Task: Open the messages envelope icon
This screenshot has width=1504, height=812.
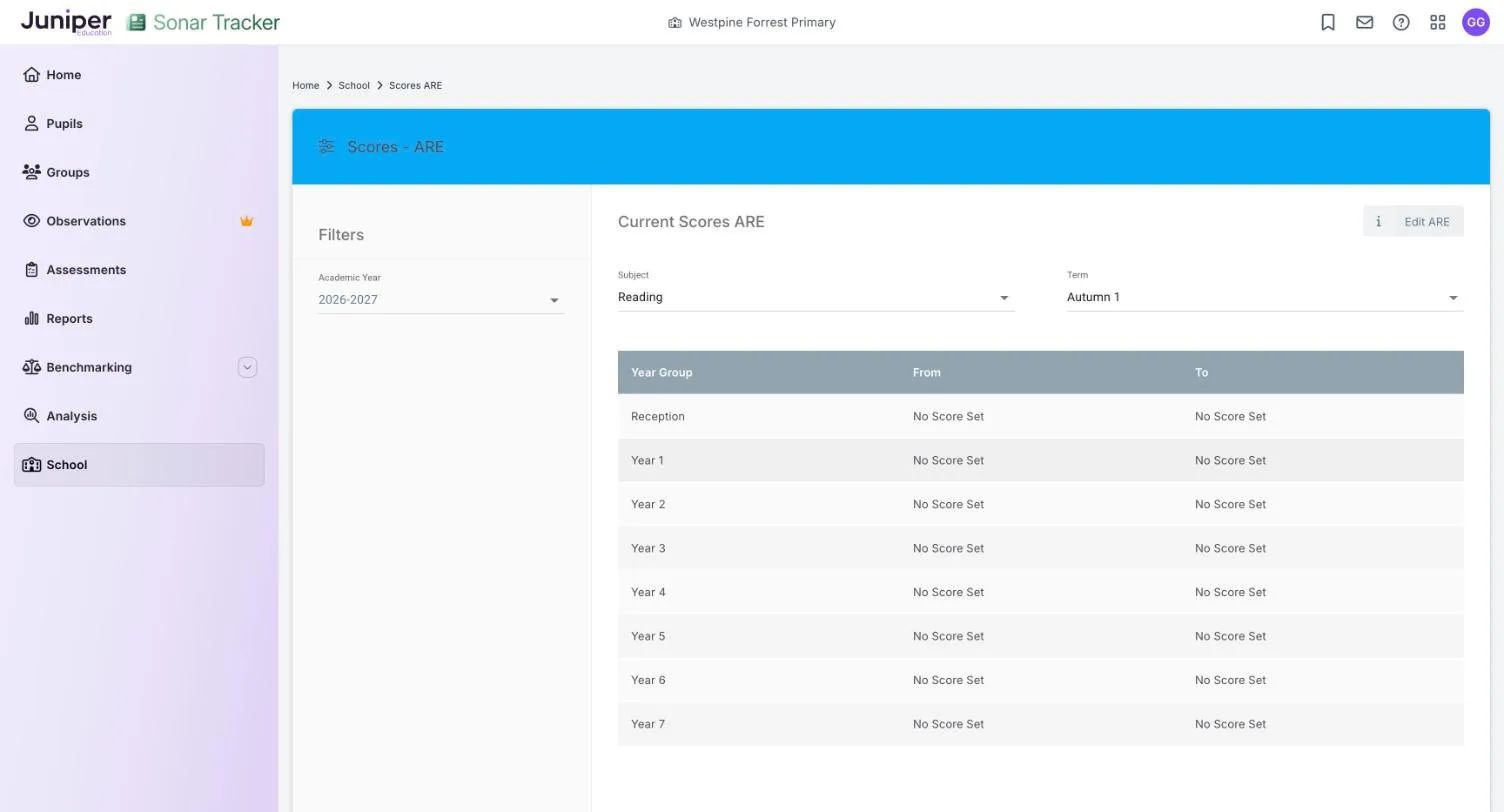Action: point(1364,22)
